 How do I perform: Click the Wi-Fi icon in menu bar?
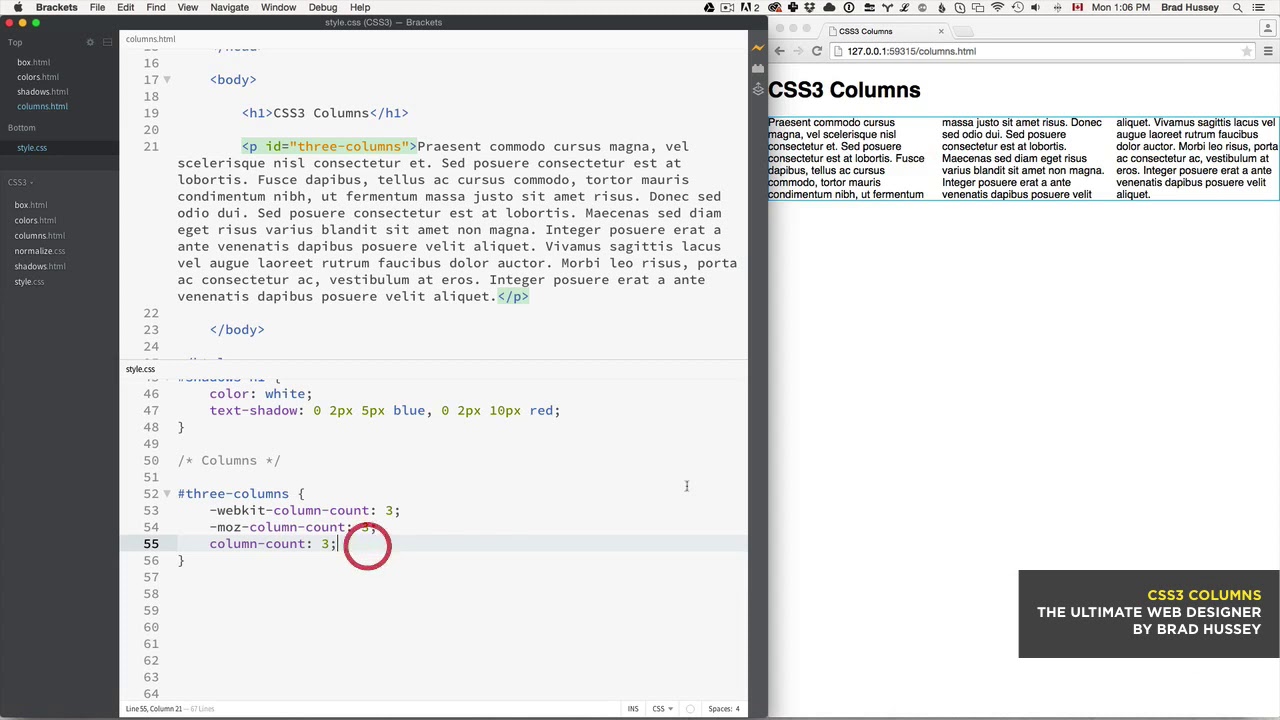tap(997, 7)
